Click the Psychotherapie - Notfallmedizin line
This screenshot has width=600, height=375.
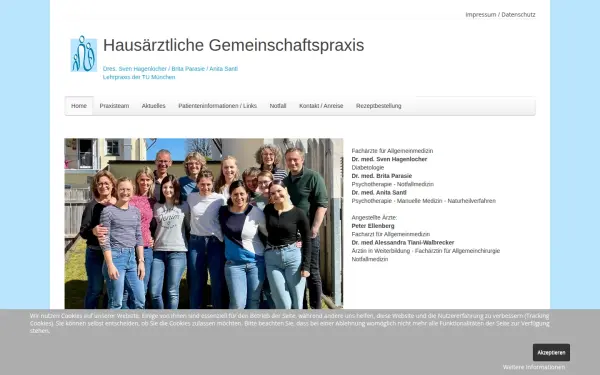393,184
